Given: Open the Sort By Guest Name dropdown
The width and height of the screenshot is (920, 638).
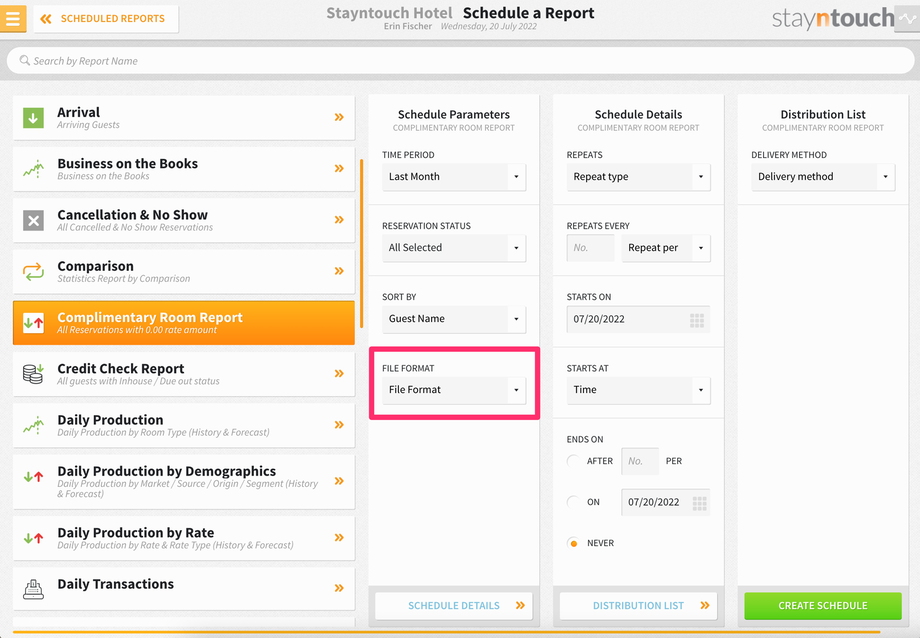Looking at the screenshot, I should (x=454, y=319).
